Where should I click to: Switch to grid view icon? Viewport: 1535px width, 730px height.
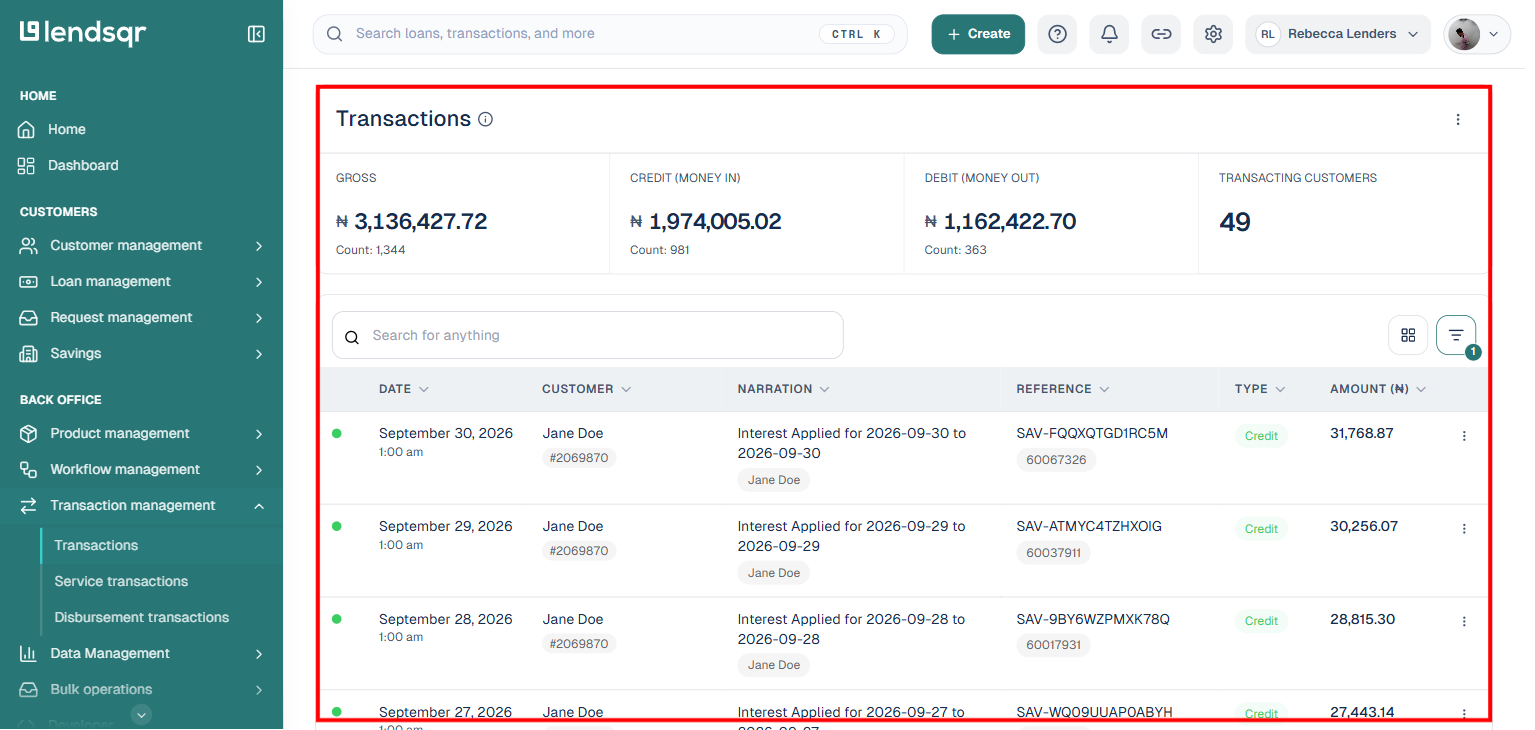(1408, 335)
